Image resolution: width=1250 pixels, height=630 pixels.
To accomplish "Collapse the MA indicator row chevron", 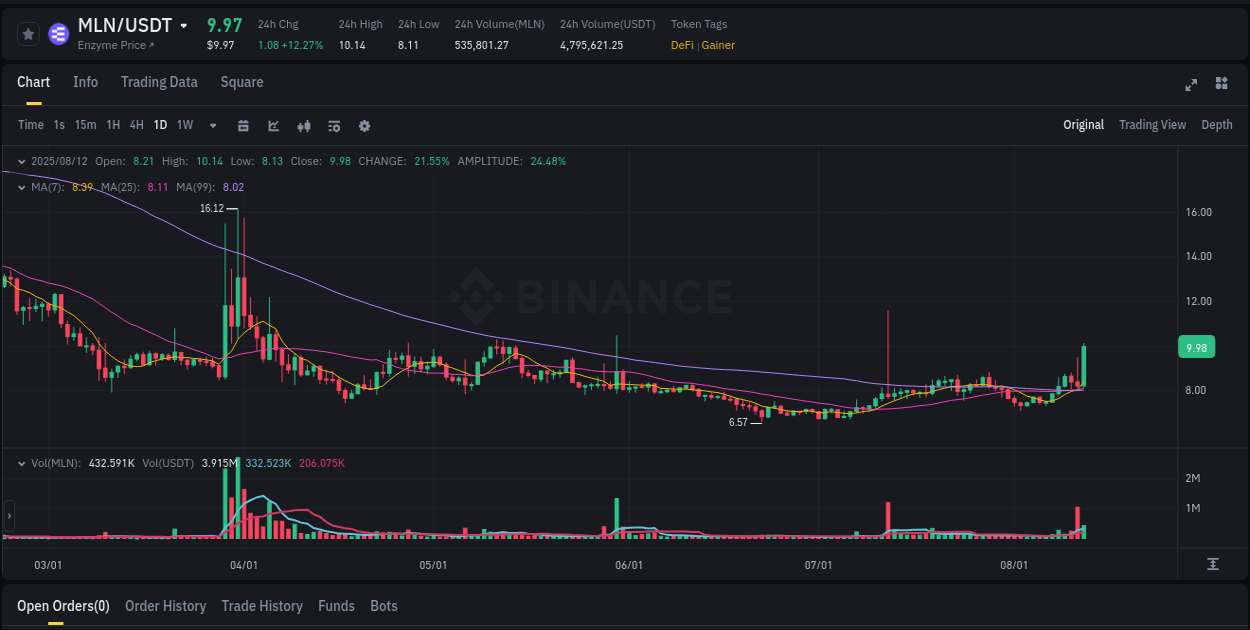I will tap(21, 187).
